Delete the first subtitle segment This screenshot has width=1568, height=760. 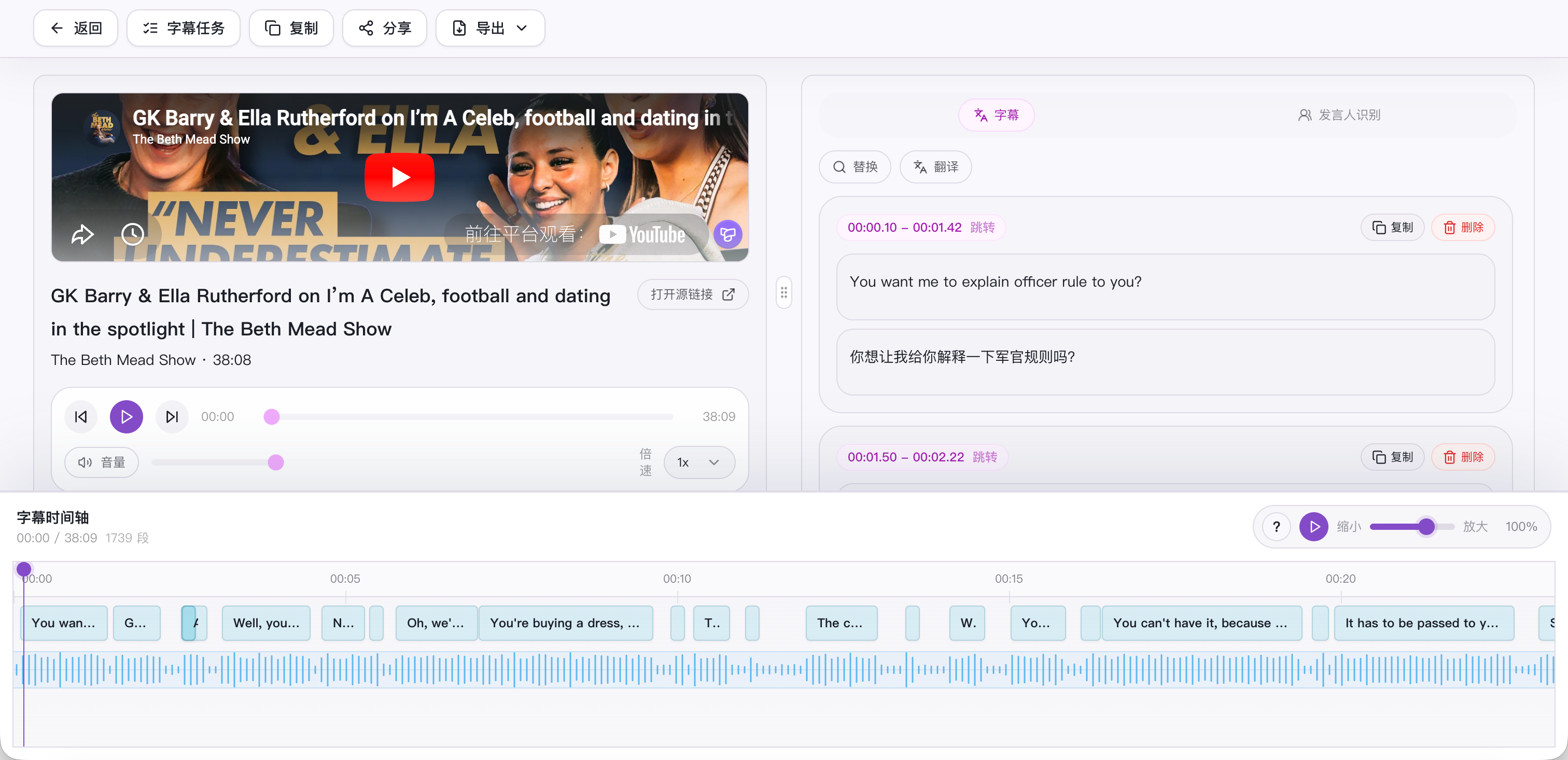[1463, 228]
